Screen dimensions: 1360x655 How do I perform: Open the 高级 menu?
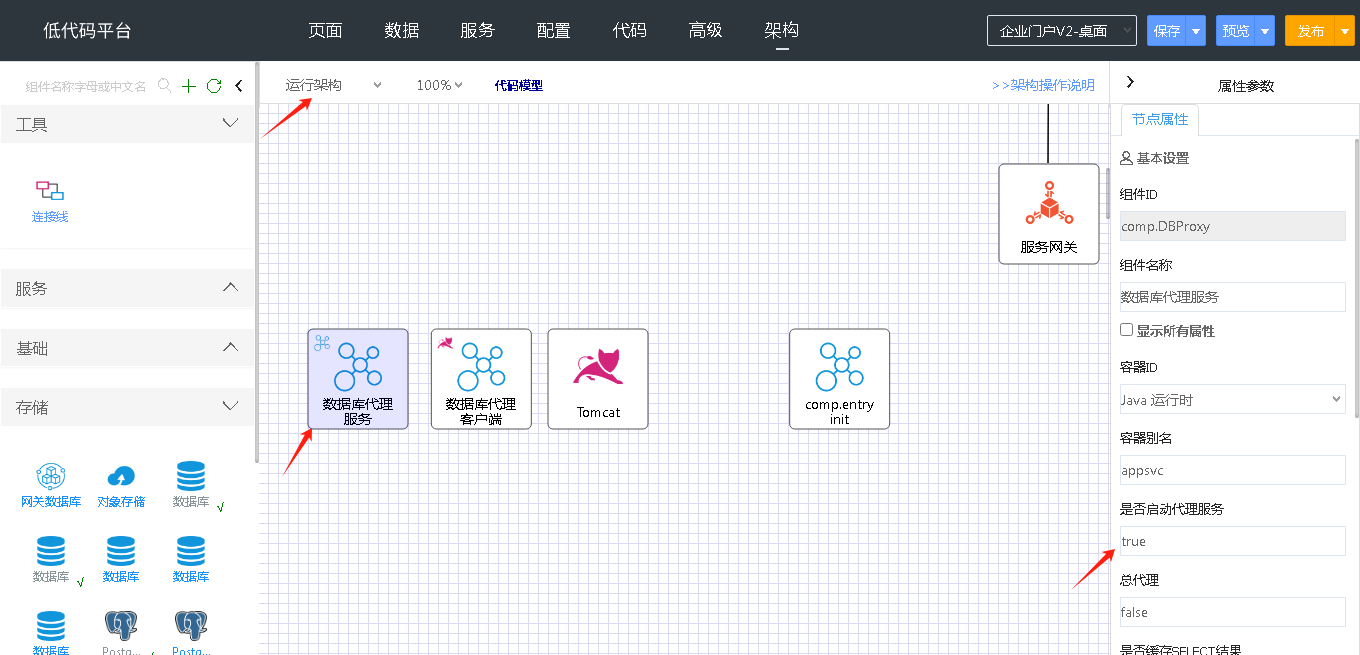click(x=705, y=30)
